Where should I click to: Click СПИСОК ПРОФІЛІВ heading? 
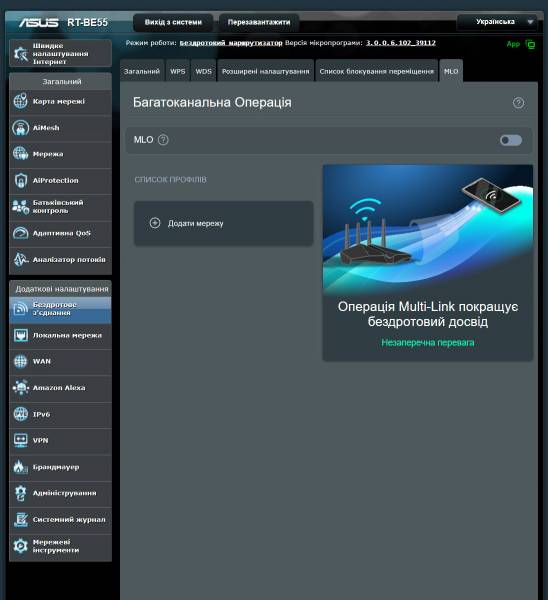(x=170, y=179)
